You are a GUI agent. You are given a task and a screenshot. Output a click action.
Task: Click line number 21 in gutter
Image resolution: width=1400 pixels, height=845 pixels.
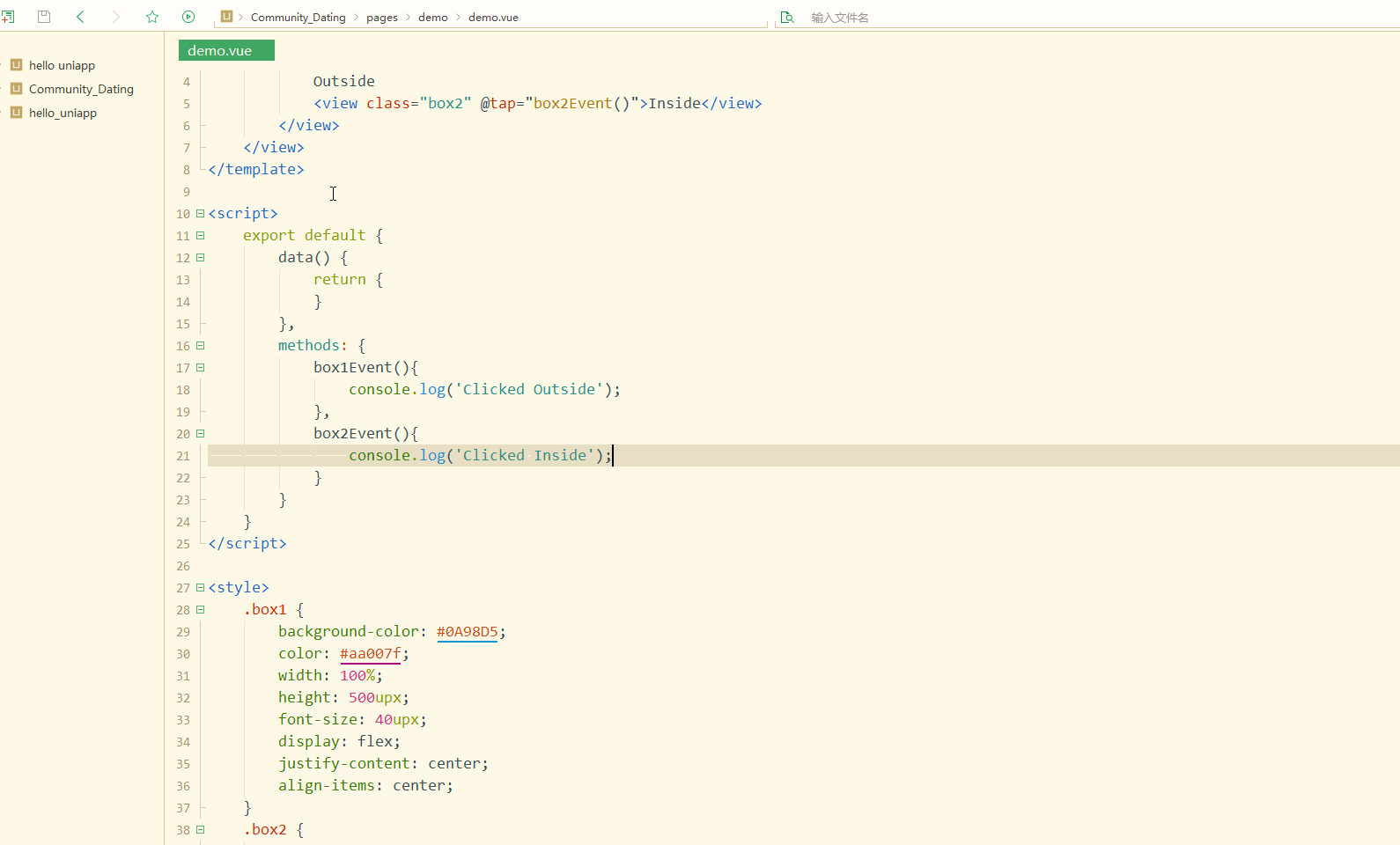tap(183, 456)
